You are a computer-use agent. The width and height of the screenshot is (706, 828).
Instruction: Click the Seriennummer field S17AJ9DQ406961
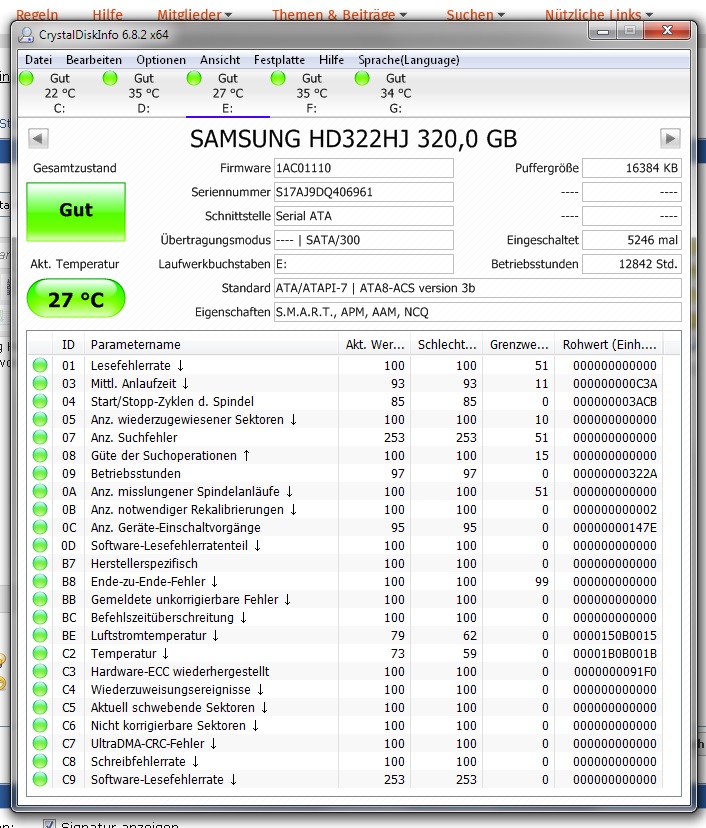tap(363, 192)
